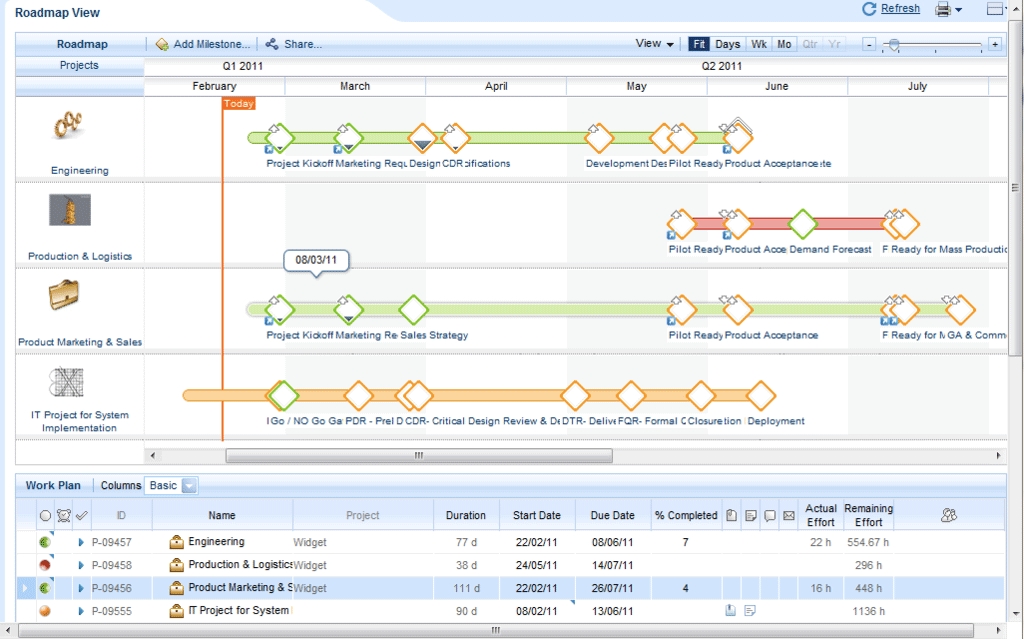Switch timescale to Wk
The image size is (1024, 639).
757,44
